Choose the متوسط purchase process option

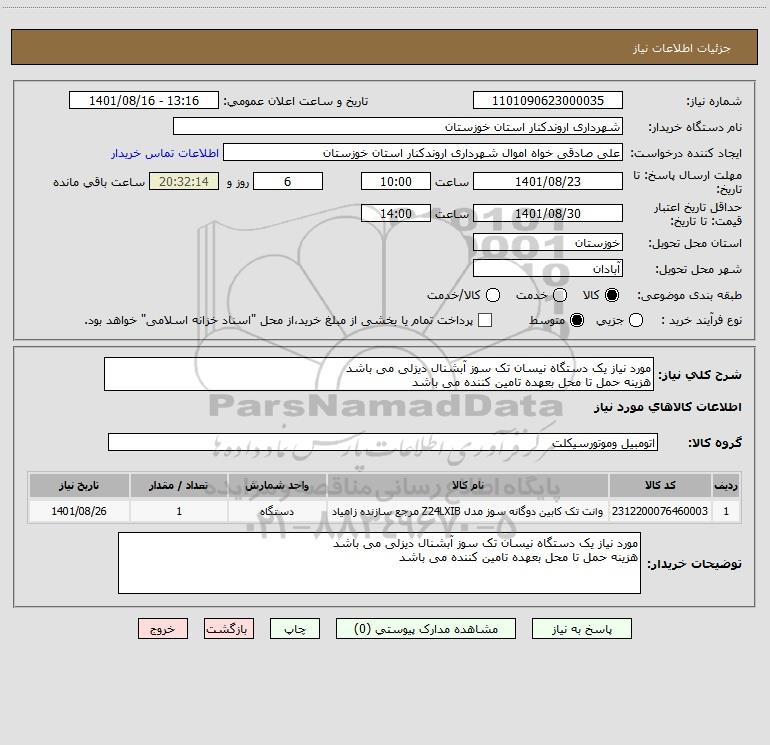point(577,320)
